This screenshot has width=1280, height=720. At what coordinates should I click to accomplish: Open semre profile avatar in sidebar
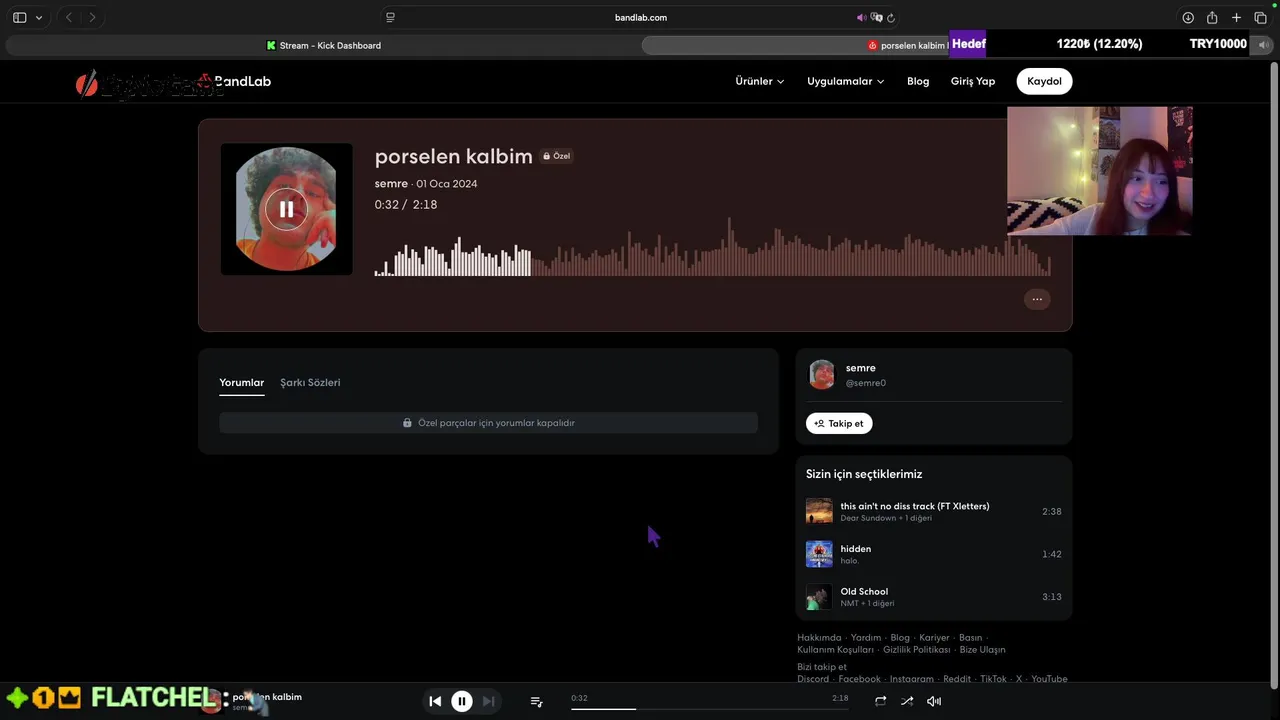coord(821,375)
